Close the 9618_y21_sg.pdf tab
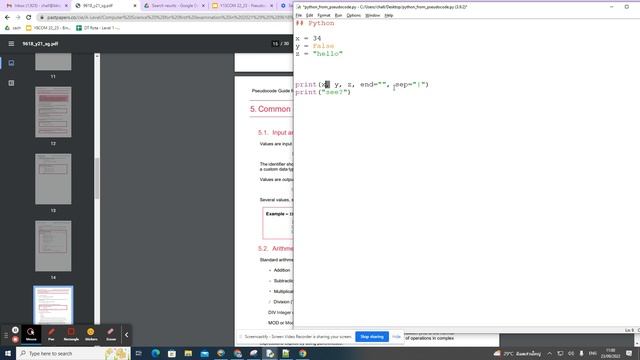Image resolution: width=640 pixels, height=360 pixels. coord(135,6)
